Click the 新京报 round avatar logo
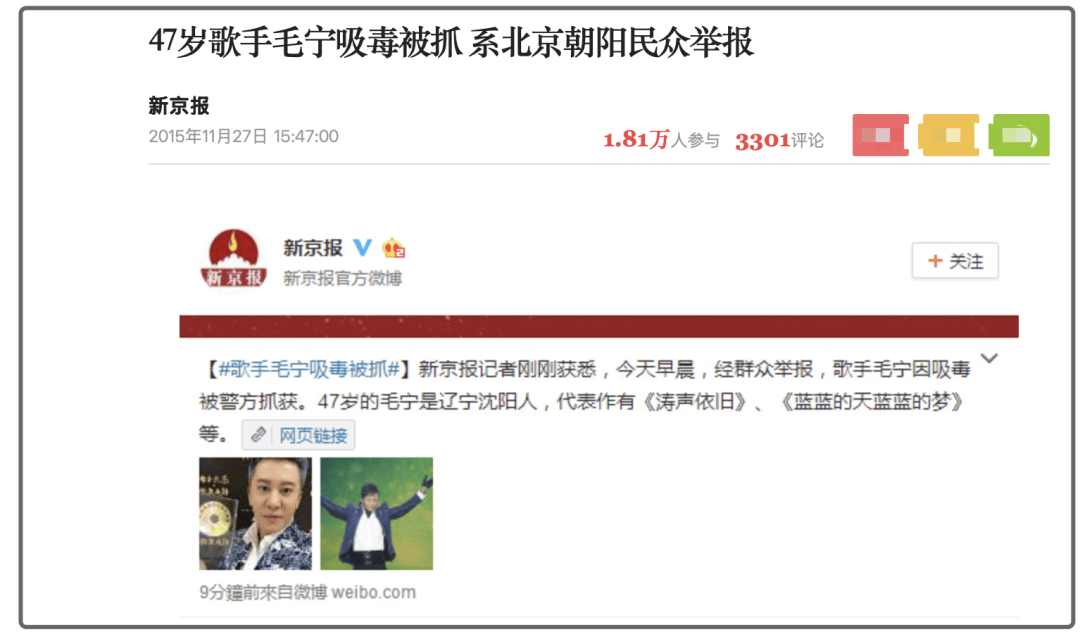1080x639 pixels. [233, 260]
